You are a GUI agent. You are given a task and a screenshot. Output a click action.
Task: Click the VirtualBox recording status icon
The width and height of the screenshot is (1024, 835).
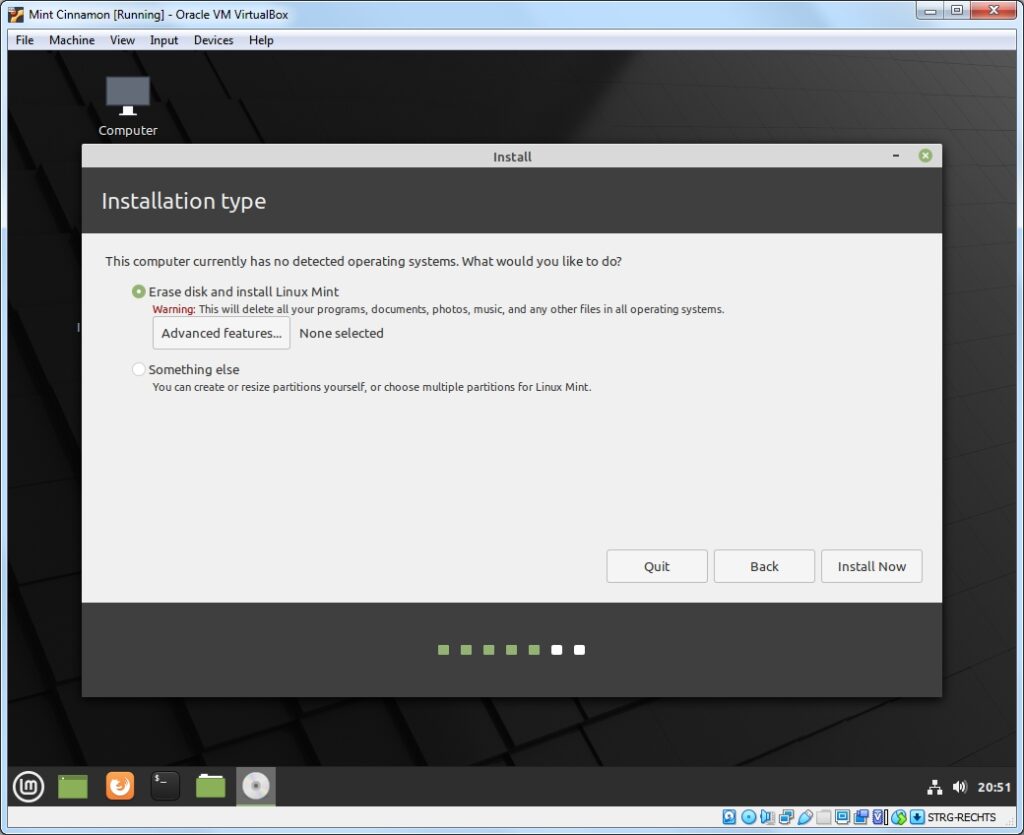(x=861, y=817)
